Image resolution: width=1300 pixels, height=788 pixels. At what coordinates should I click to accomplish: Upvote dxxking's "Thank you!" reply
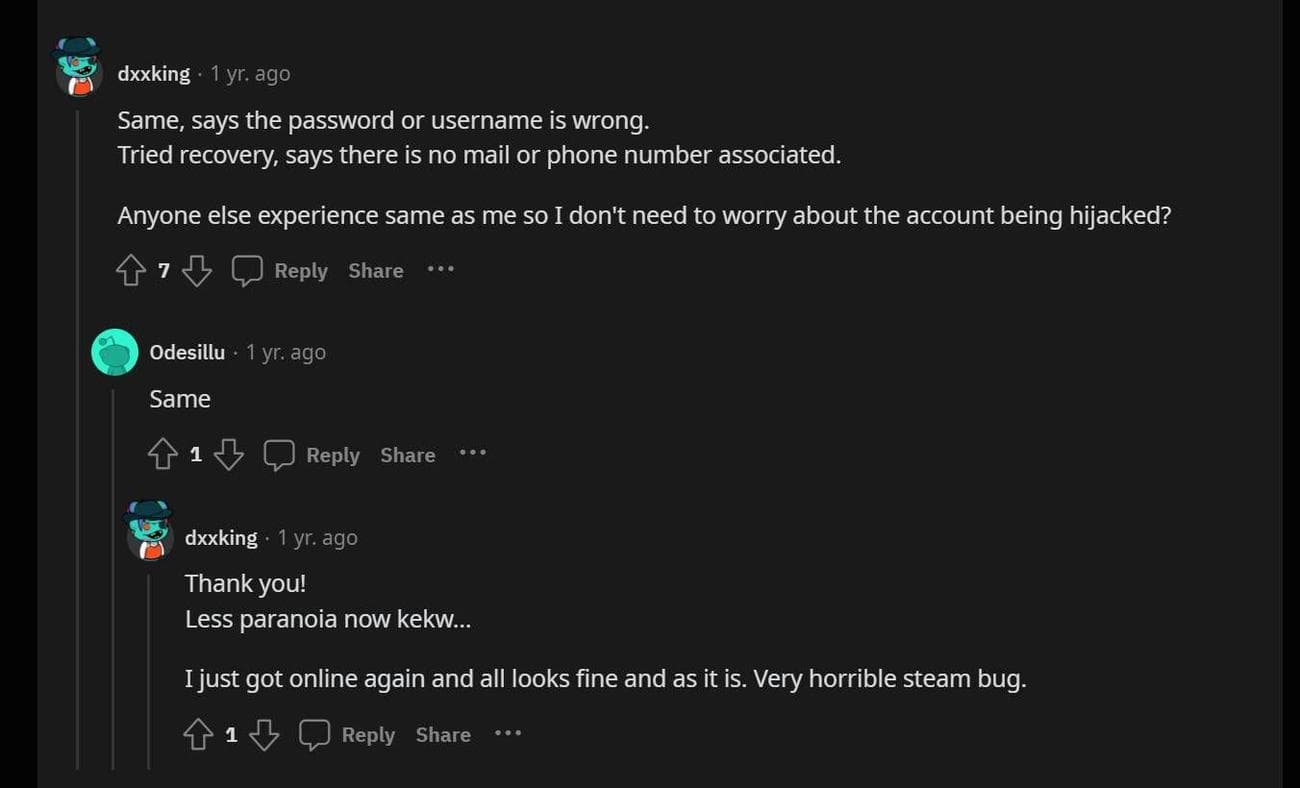coord(198,735)
